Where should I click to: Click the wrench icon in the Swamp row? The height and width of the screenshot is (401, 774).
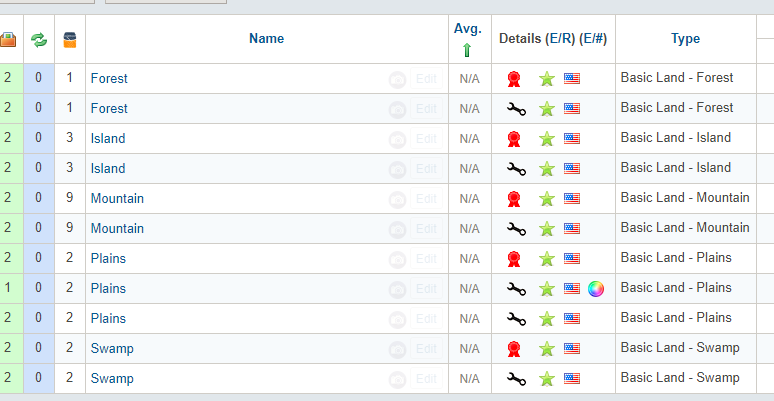coord(515,379)
